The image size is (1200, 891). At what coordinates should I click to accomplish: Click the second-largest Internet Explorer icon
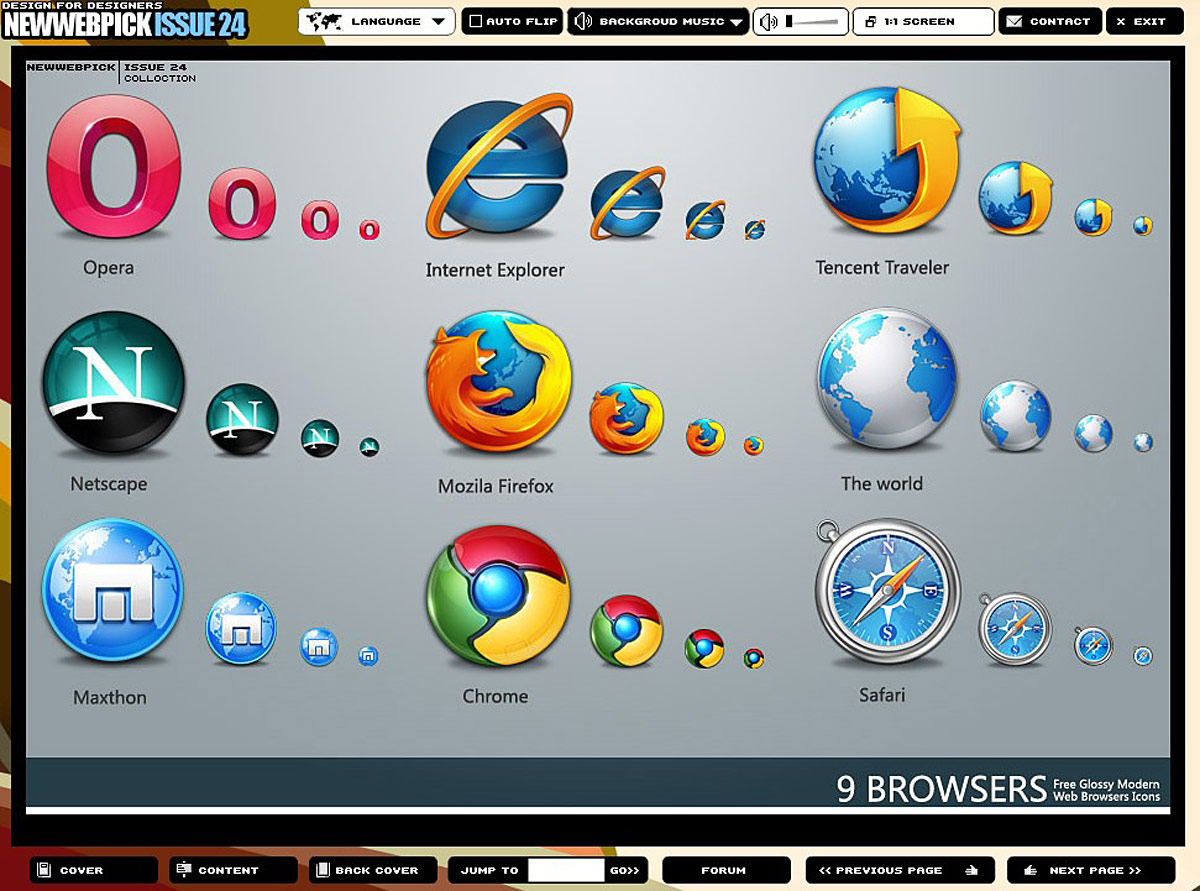pyautogui.click(x=627, y=203)
